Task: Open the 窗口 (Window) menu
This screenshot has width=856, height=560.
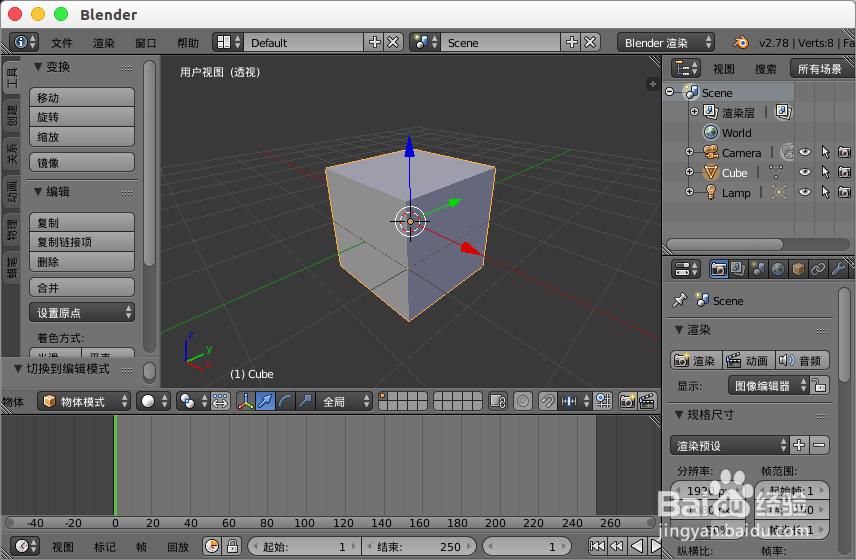Action: click(x=146, y=43)
